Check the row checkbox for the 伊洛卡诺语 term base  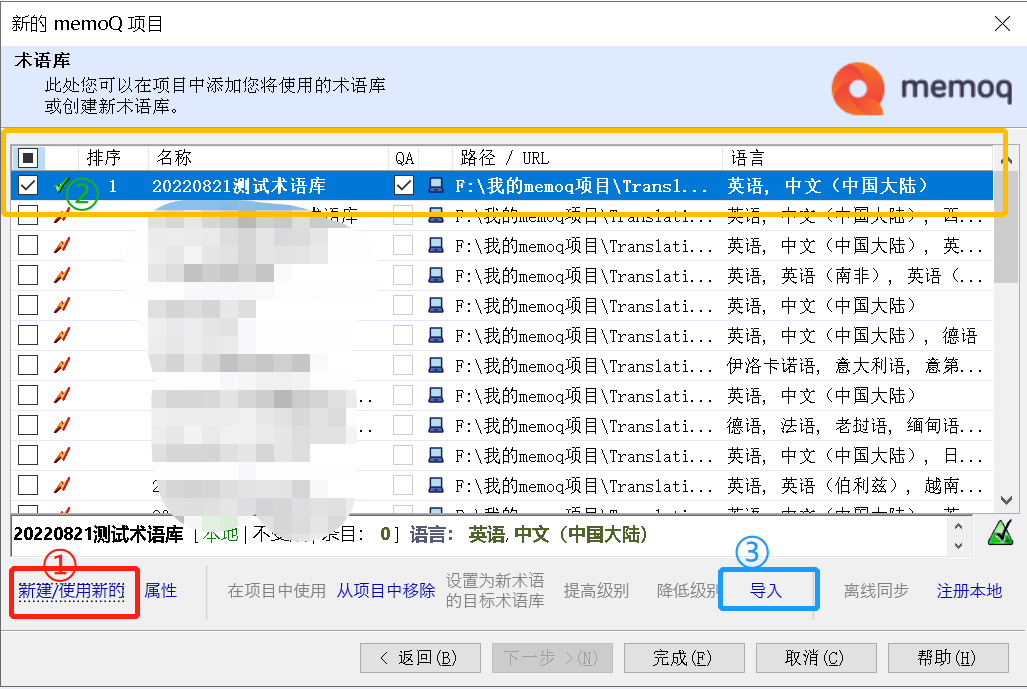28,365
